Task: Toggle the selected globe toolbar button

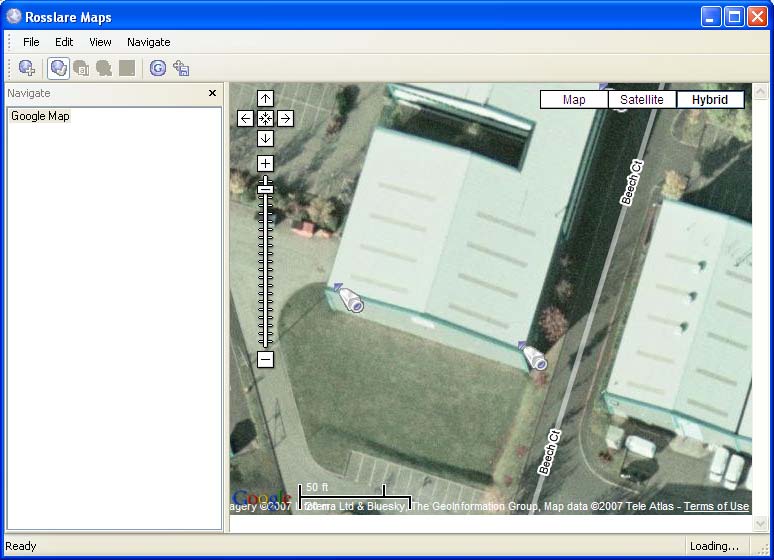Action: click(x=59, y=68)
